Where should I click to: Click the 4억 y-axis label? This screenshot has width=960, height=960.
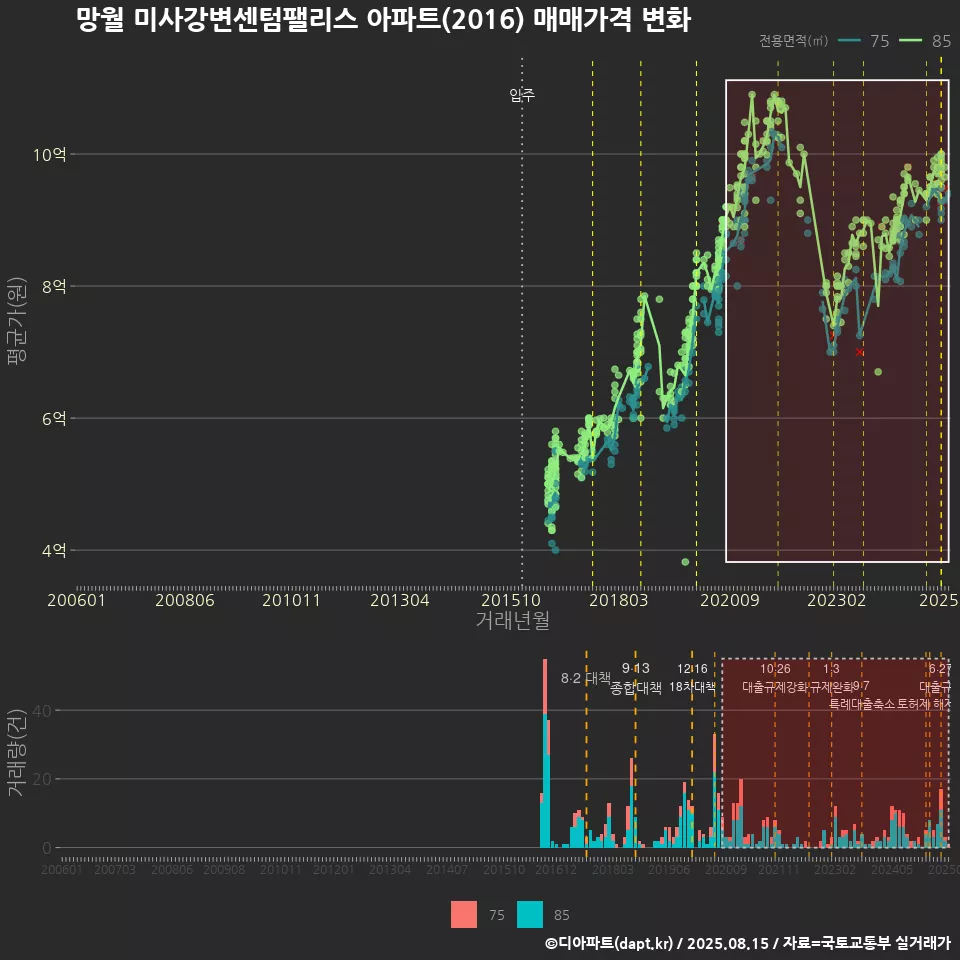pos(54,550)
